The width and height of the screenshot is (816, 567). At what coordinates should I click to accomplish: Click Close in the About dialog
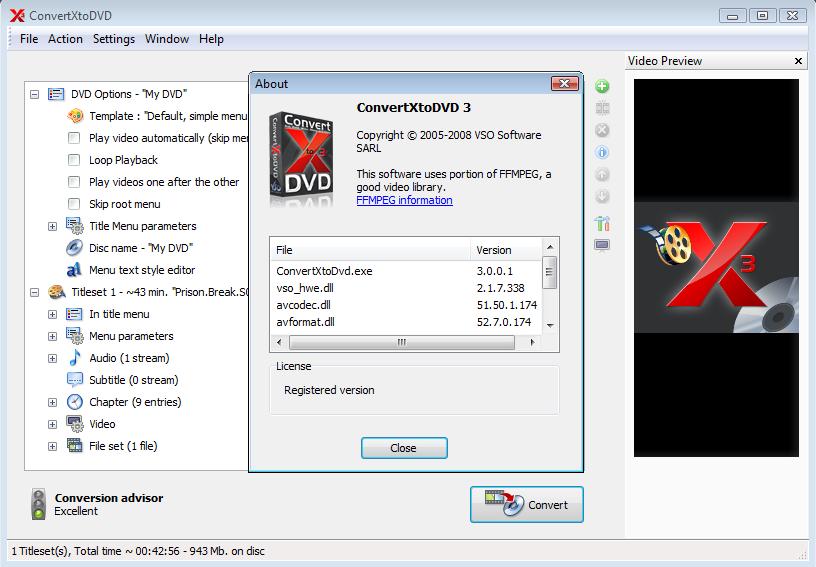click(404, 448)
